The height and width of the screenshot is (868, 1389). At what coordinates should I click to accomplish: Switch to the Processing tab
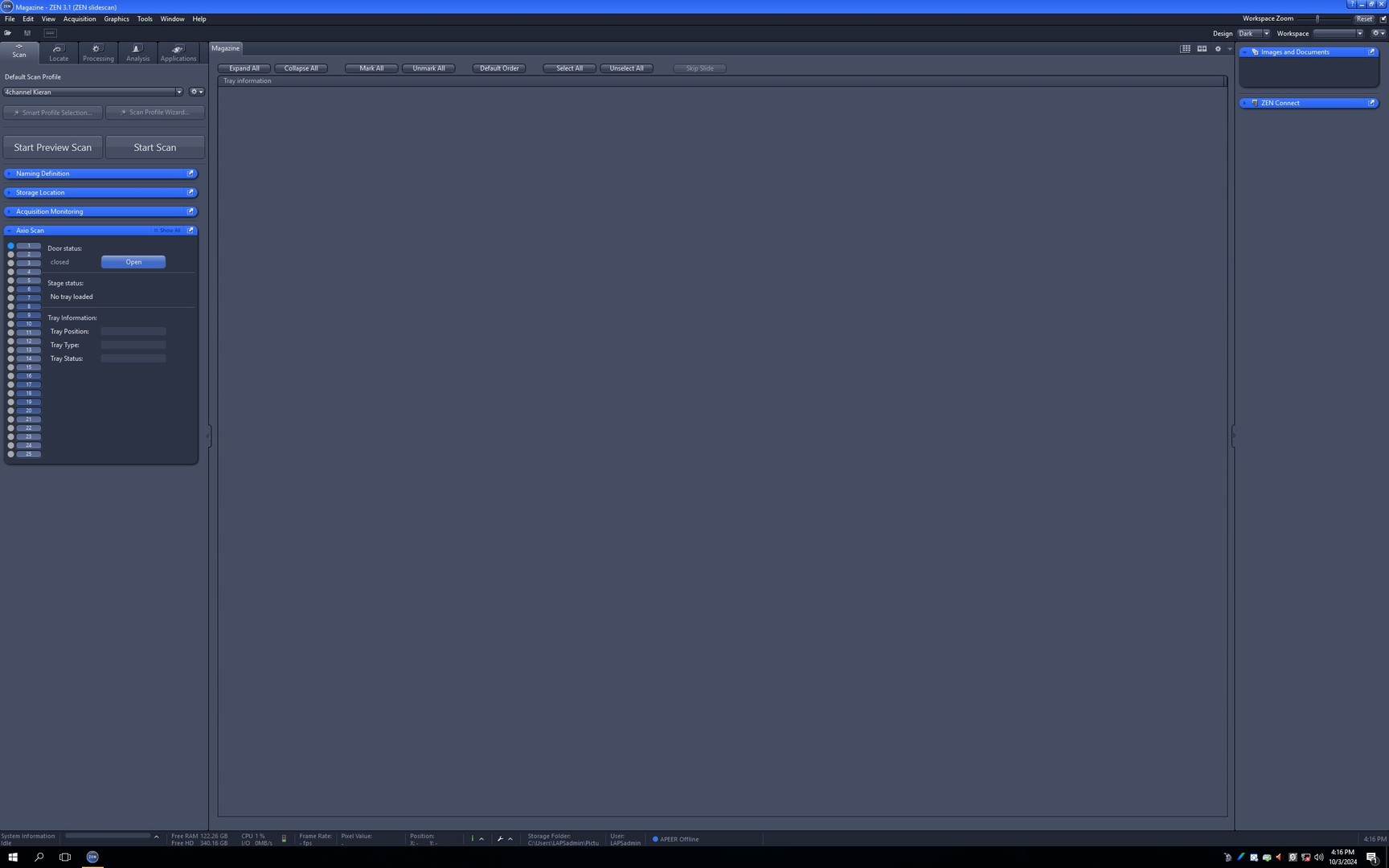point(98,53)
